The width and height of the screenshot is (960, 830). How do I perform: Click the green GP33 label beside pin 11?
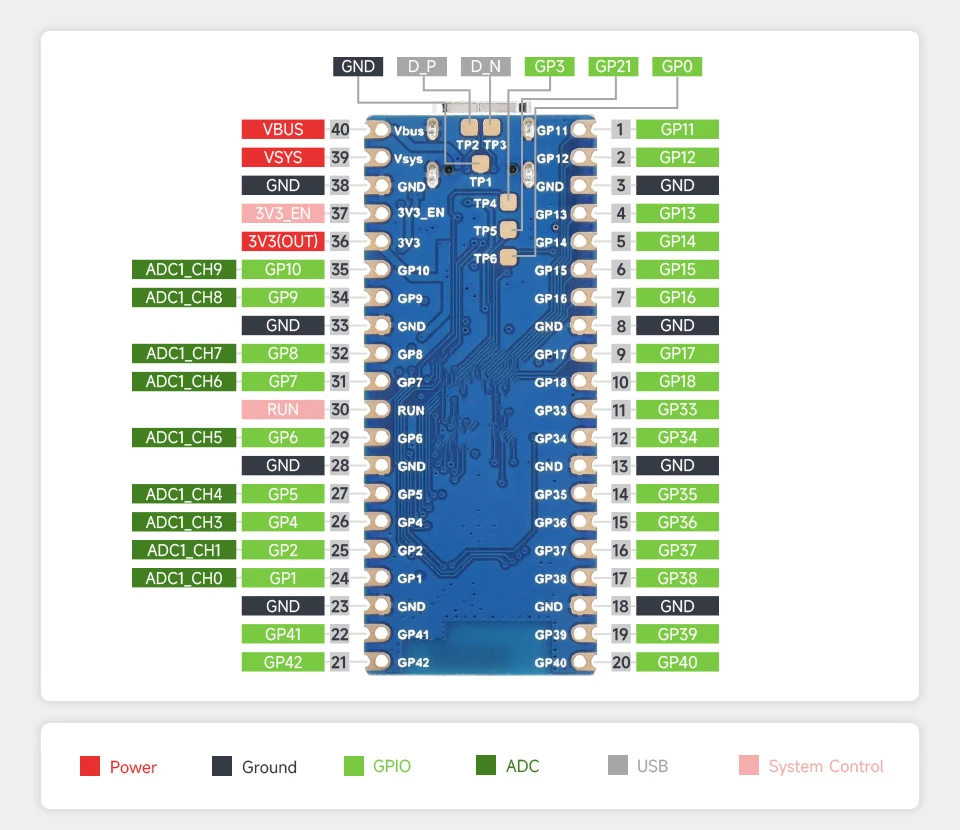pyautogui.click(x=677, y=409)
